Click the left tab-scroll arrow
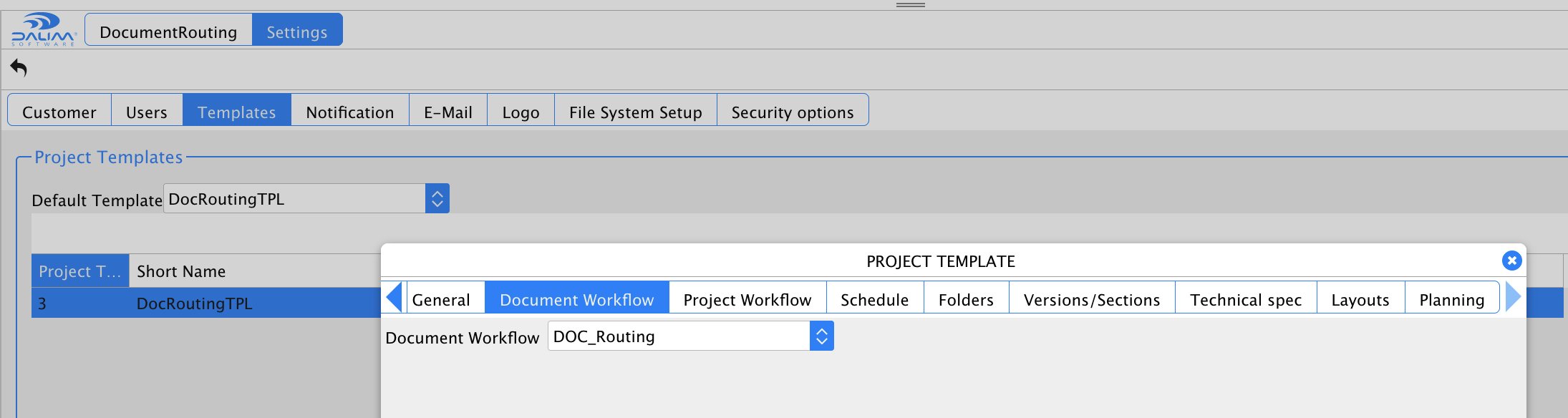Viewport: 1568px width, 418px height. pos(394,297)
